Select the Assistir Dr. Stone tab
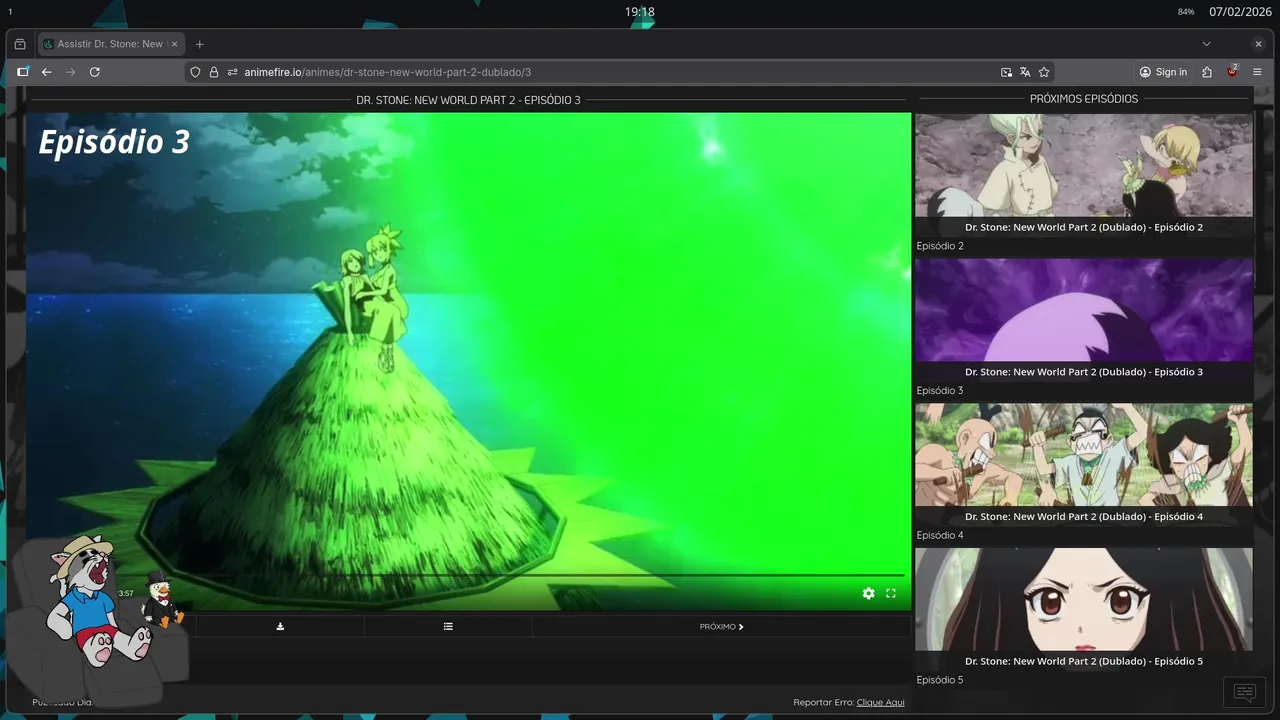Screen dimensions: 1280x720 (x=110, y=44)
